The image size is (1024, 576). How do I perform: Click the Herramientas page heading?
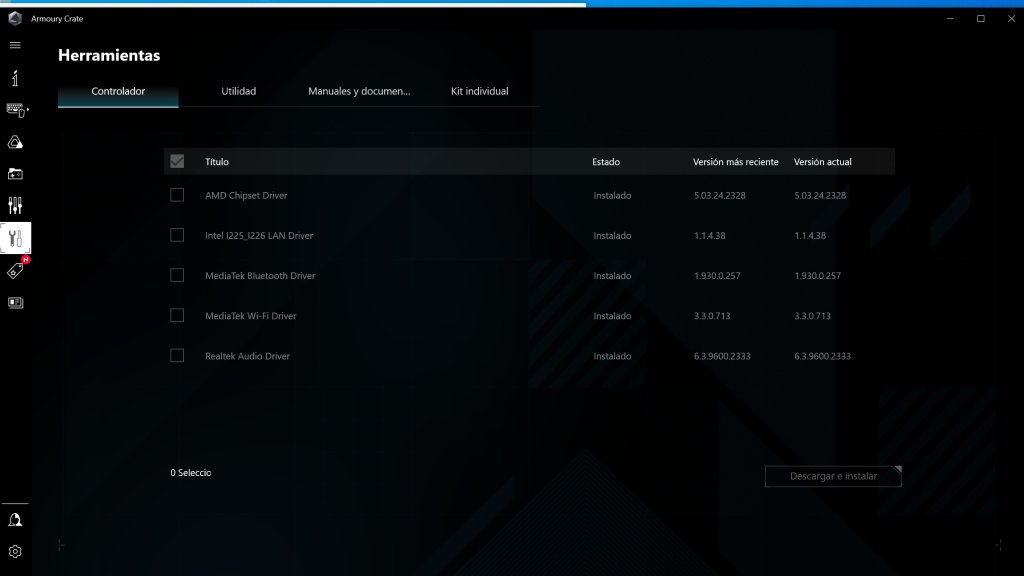(109, 56)
